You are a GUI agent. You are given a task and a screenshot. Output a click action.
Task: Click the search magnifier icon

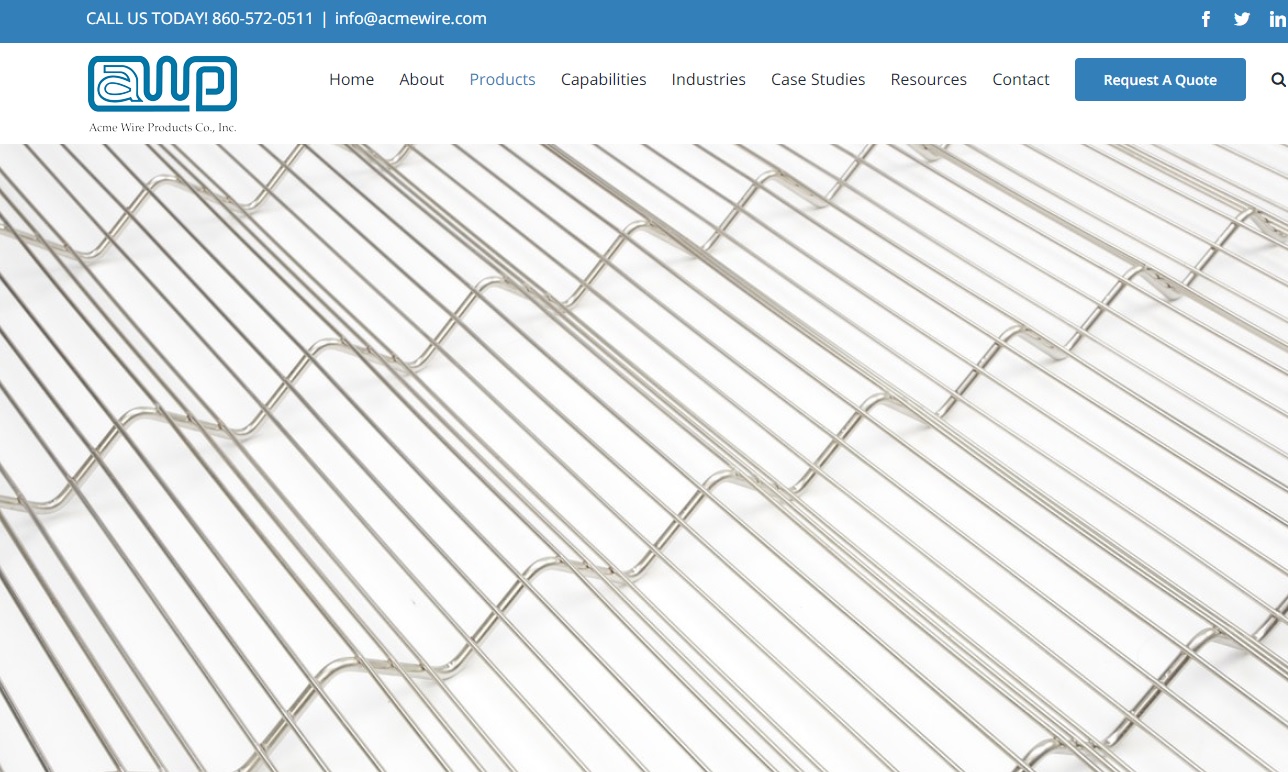1278,80
